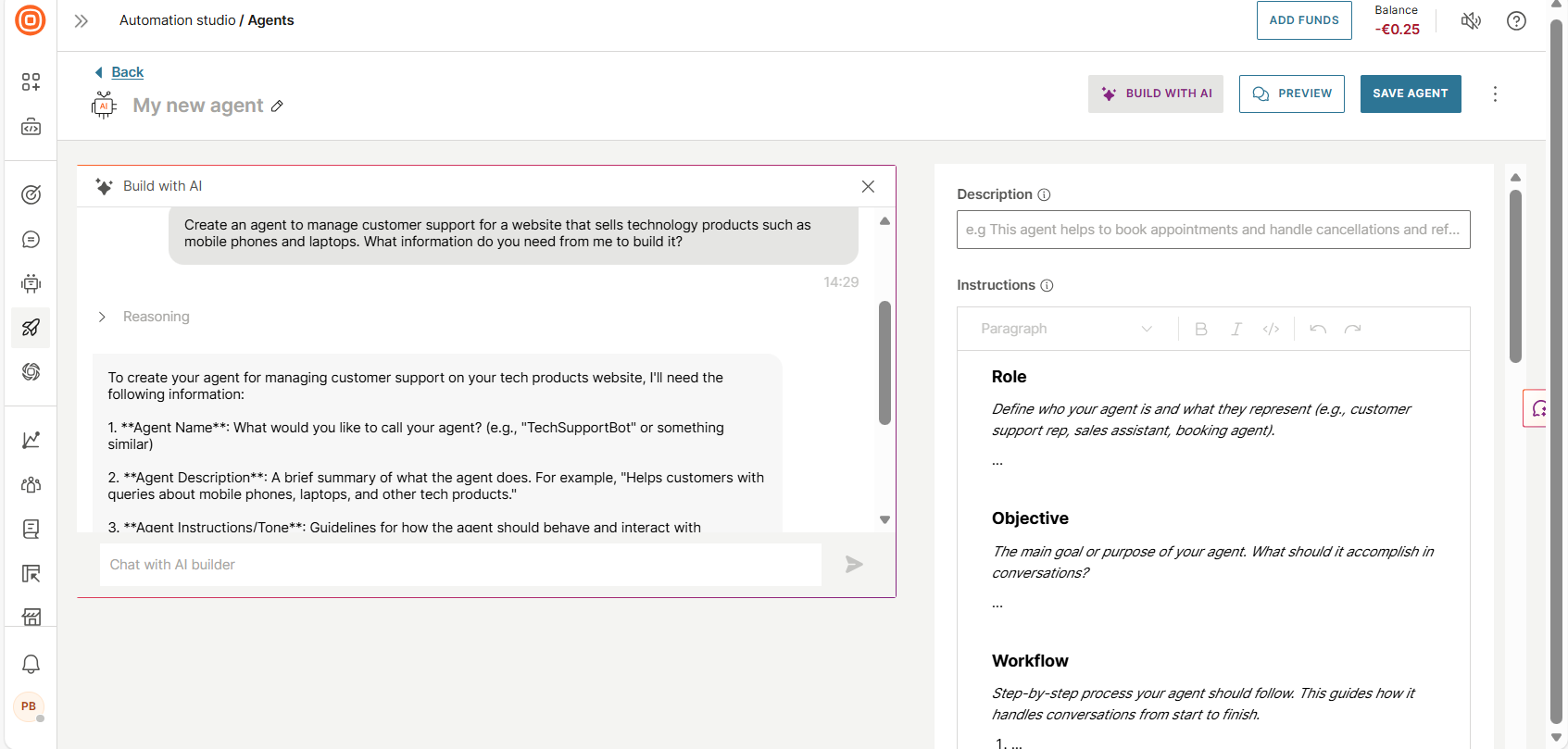Toggle the muted sound icon

coord(1471,20)
